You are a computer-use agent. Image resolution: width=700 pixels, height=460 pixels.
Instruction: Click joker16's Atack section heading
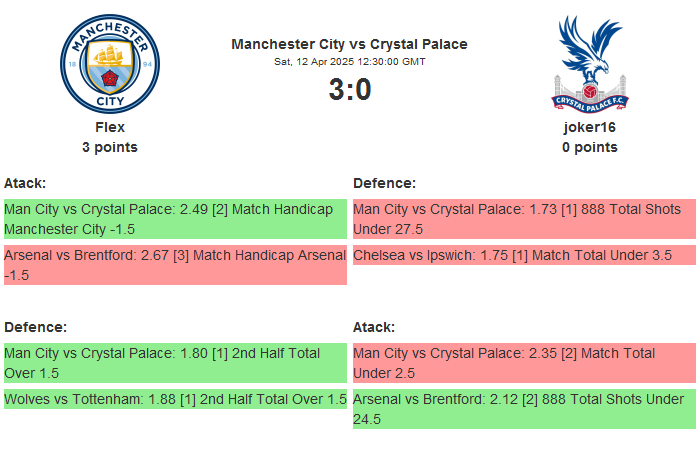(x=374, y=327)
